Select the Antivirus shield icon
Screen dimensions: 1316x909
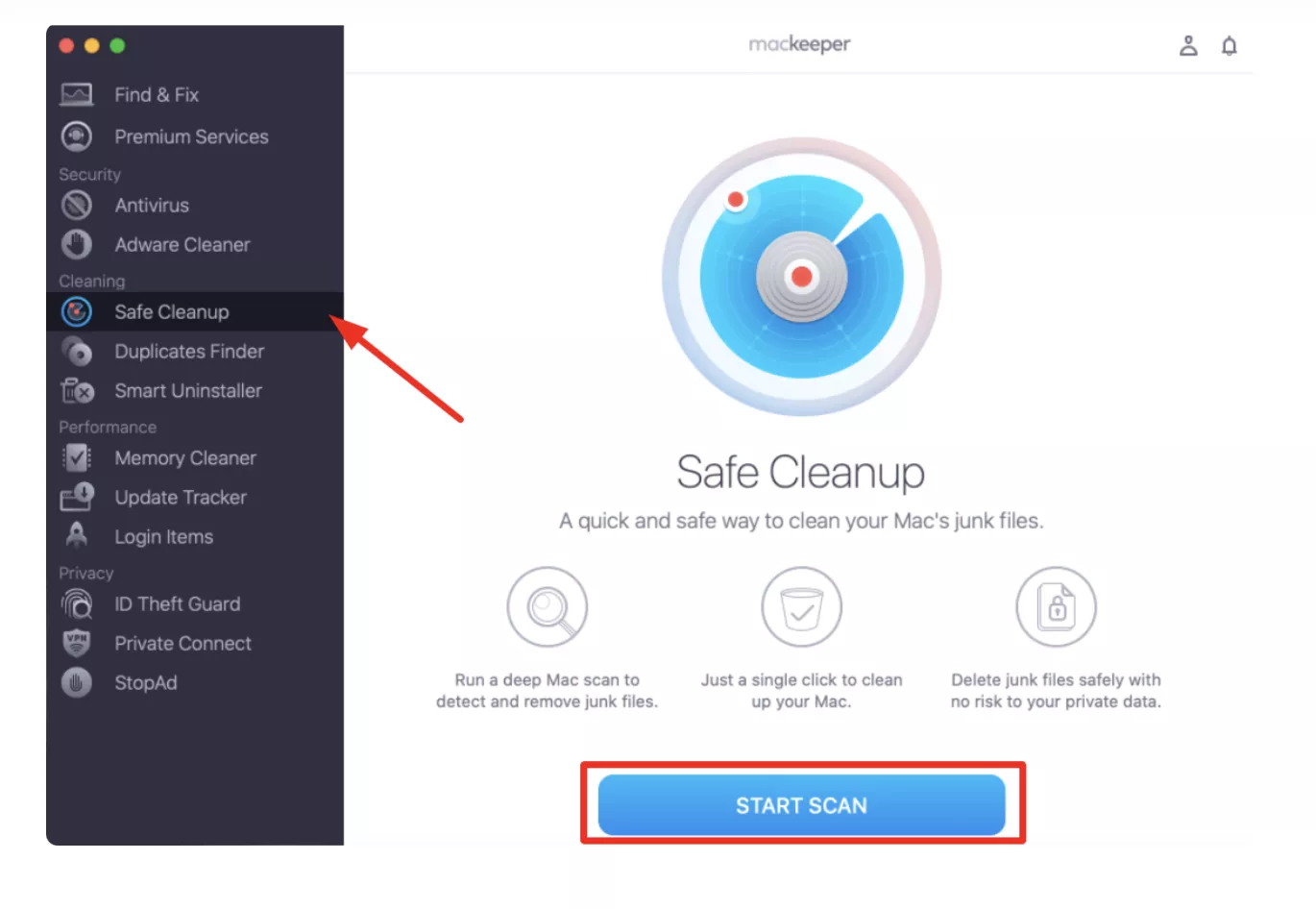[x=77, y=205]
